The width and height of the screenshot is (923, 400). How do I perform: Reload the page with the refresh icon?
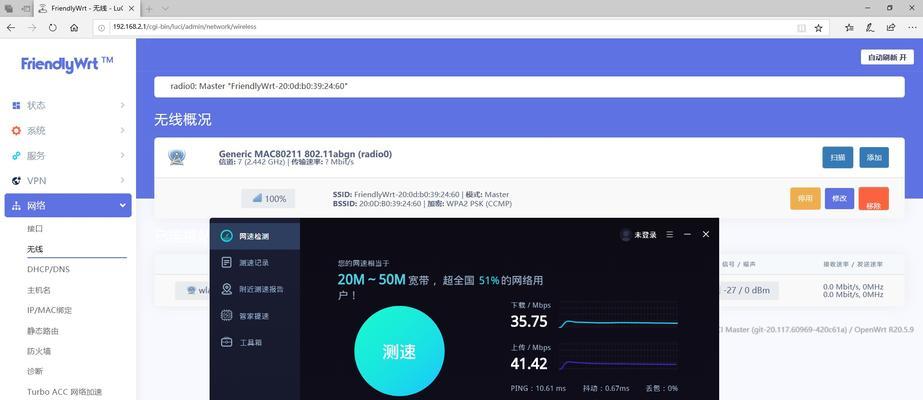click(53, 28)
